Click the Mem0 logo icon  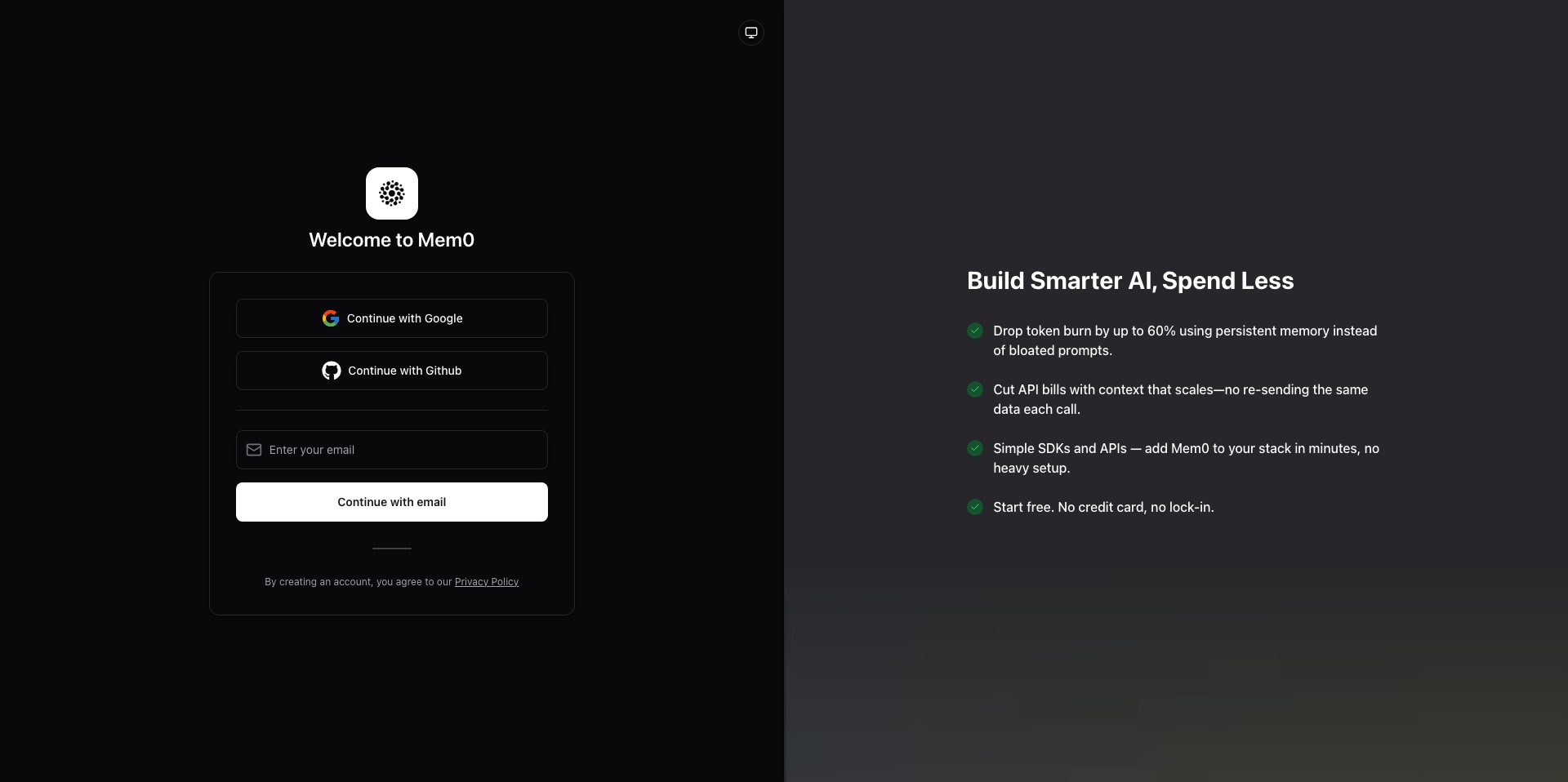tap(392, 193)
